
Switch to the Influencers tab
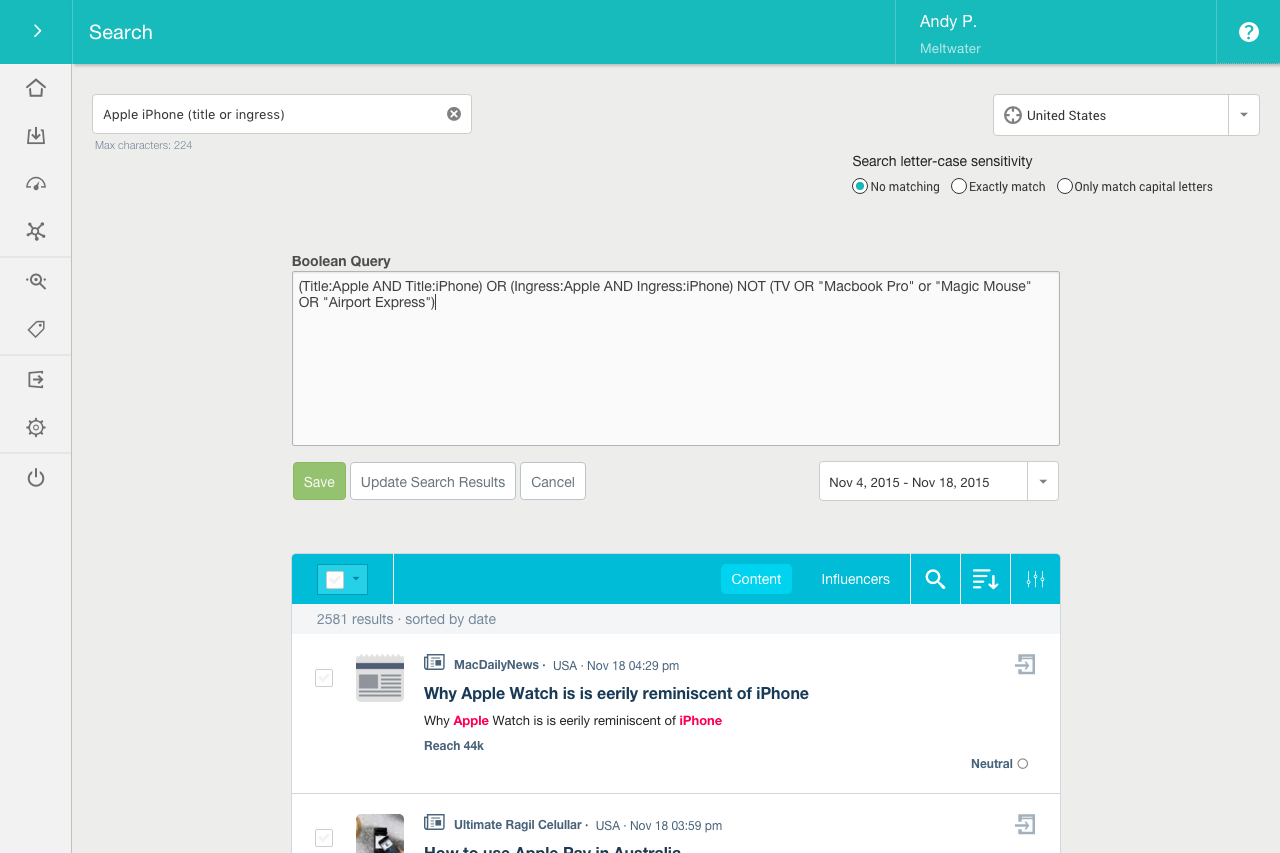855,579
